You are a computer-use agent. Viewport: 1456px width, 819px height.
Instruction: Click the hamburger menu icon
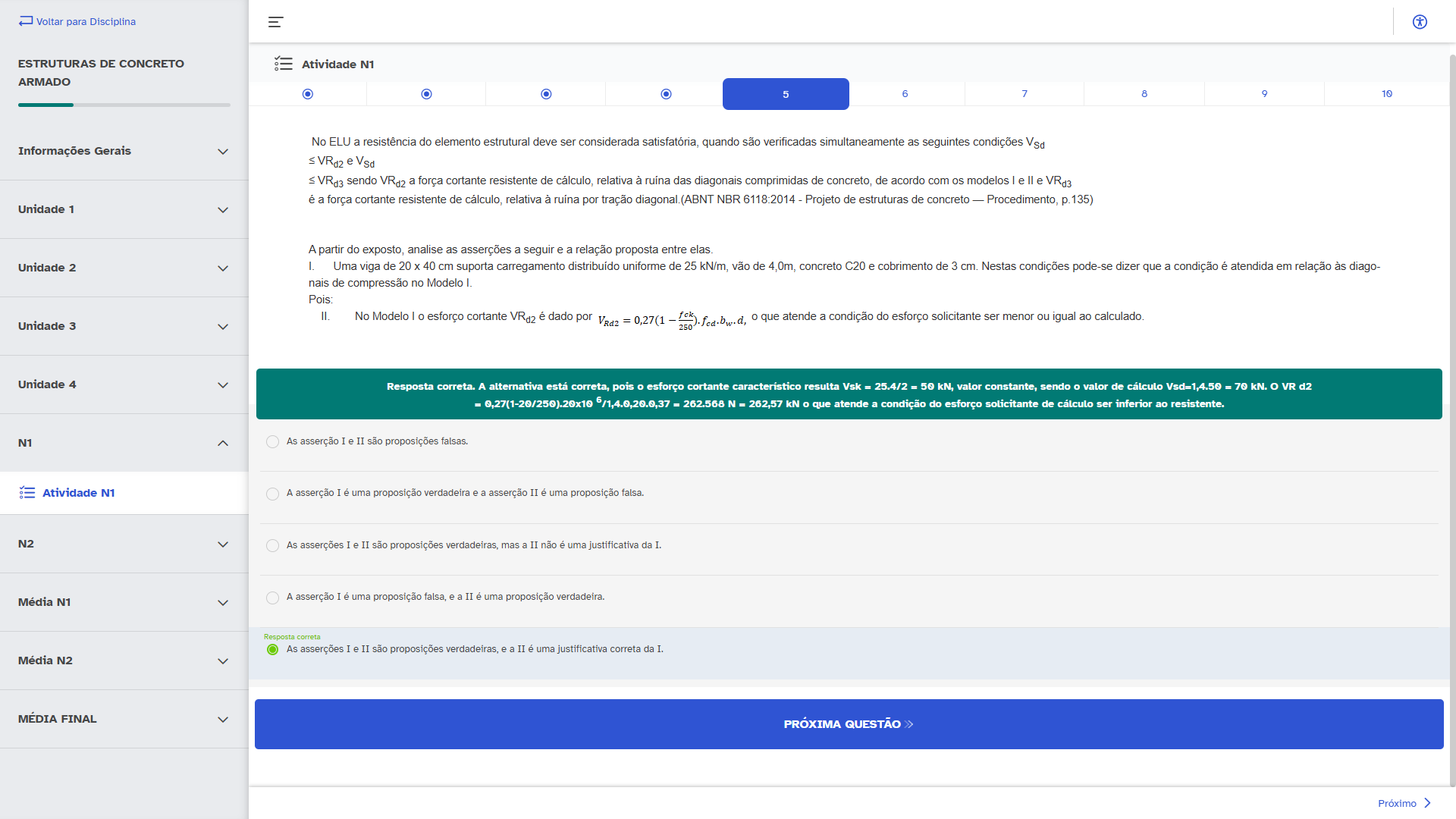275,22
